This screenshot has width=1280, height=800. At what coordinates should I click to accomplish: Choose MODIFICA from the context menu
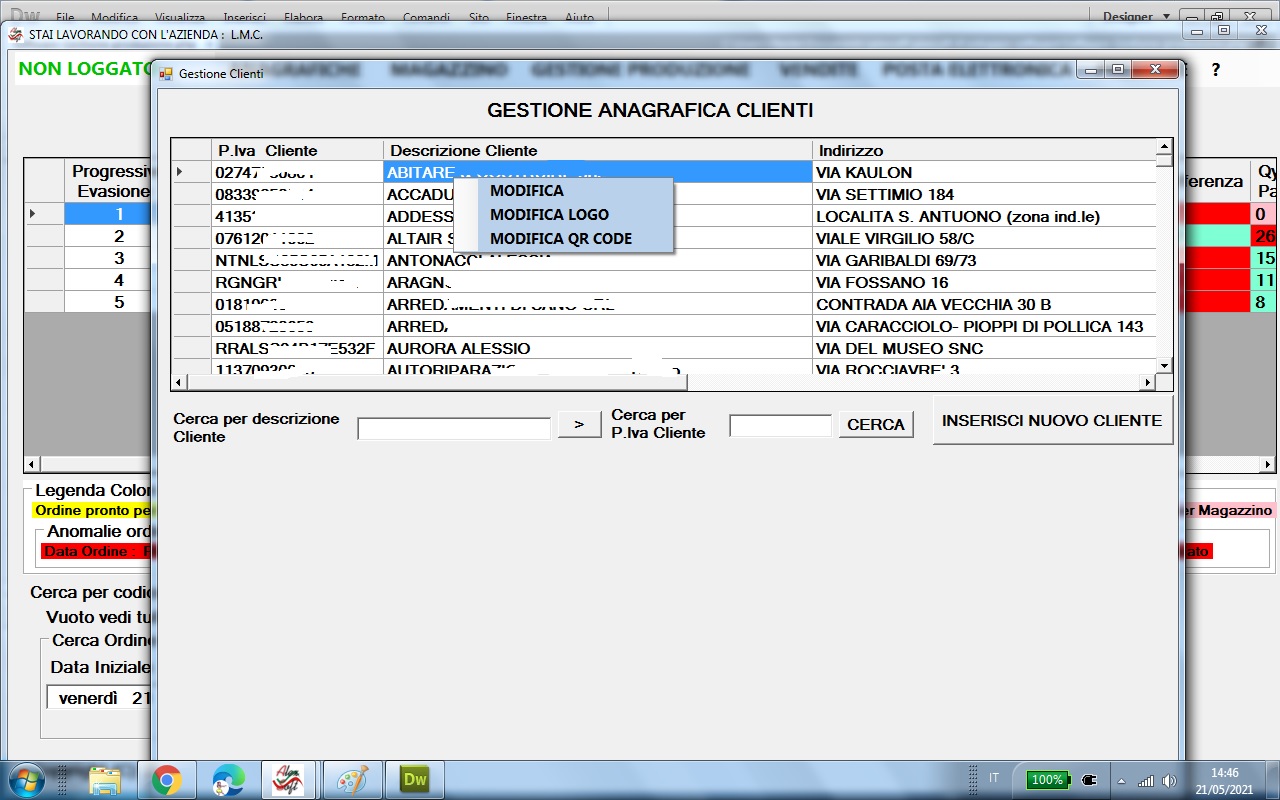pos(527,191)
